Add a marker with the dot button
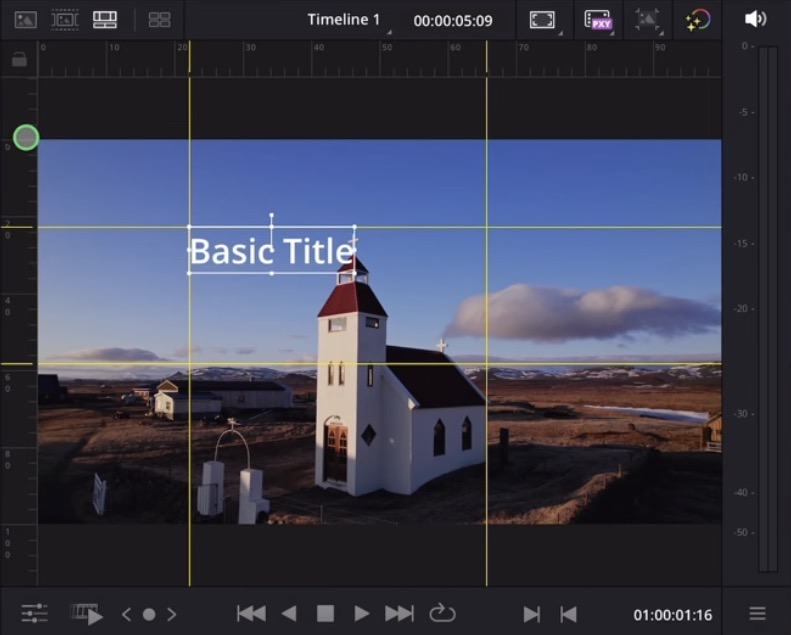This screenshot has height=635, width=791. coord(149,614)
